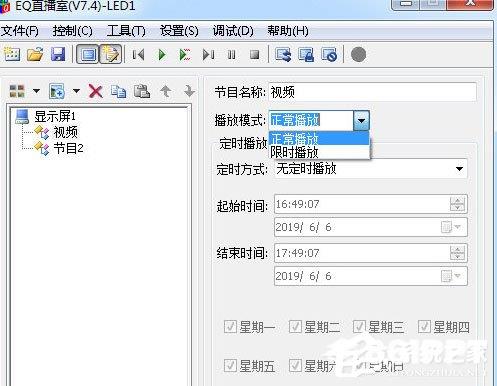
Task: Toggle the 星期五 checkbox
Action: tap(230, 366)
